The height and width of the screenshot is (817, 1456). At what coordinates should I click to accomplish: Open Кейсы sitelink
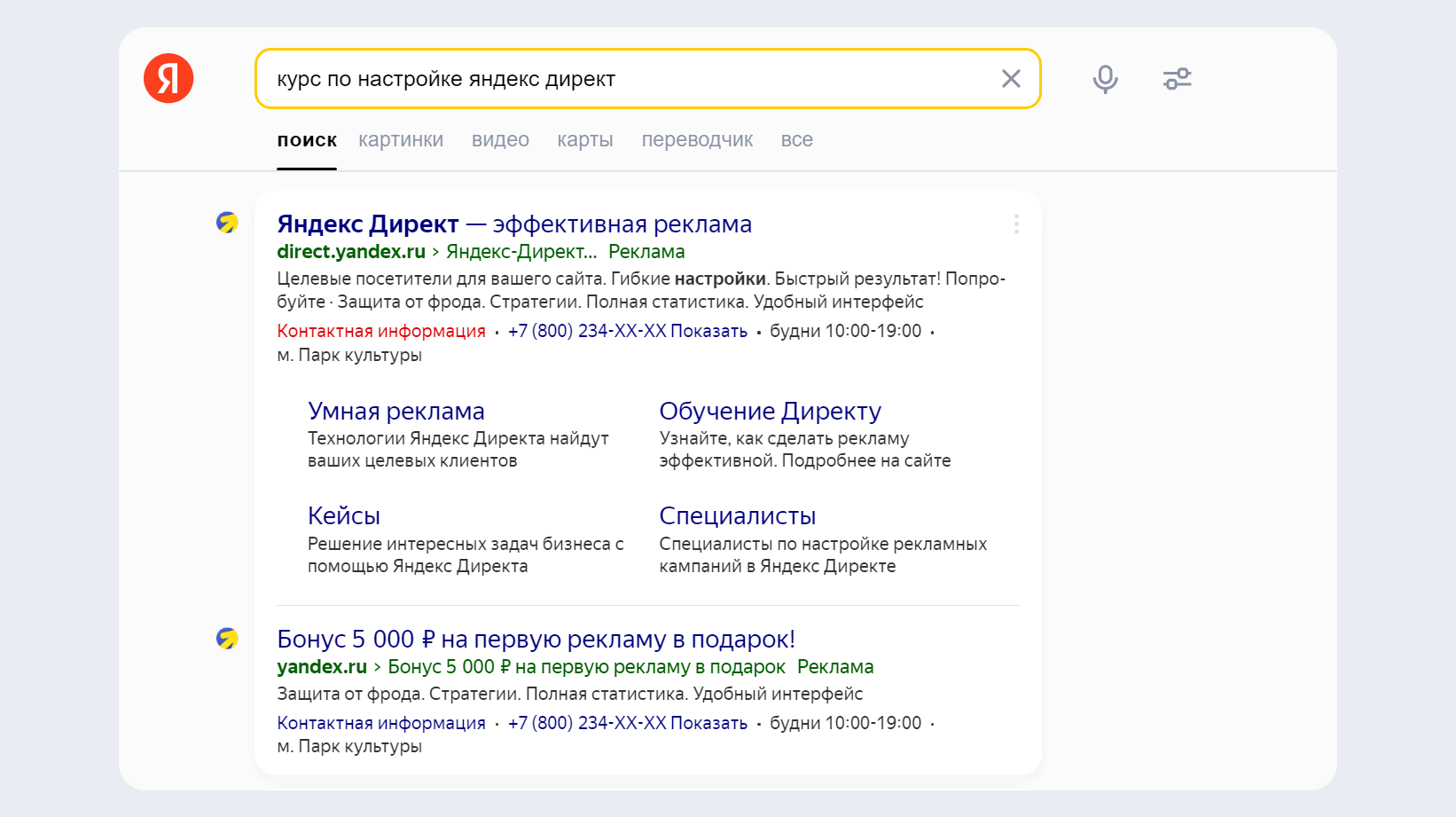[344, 516]
